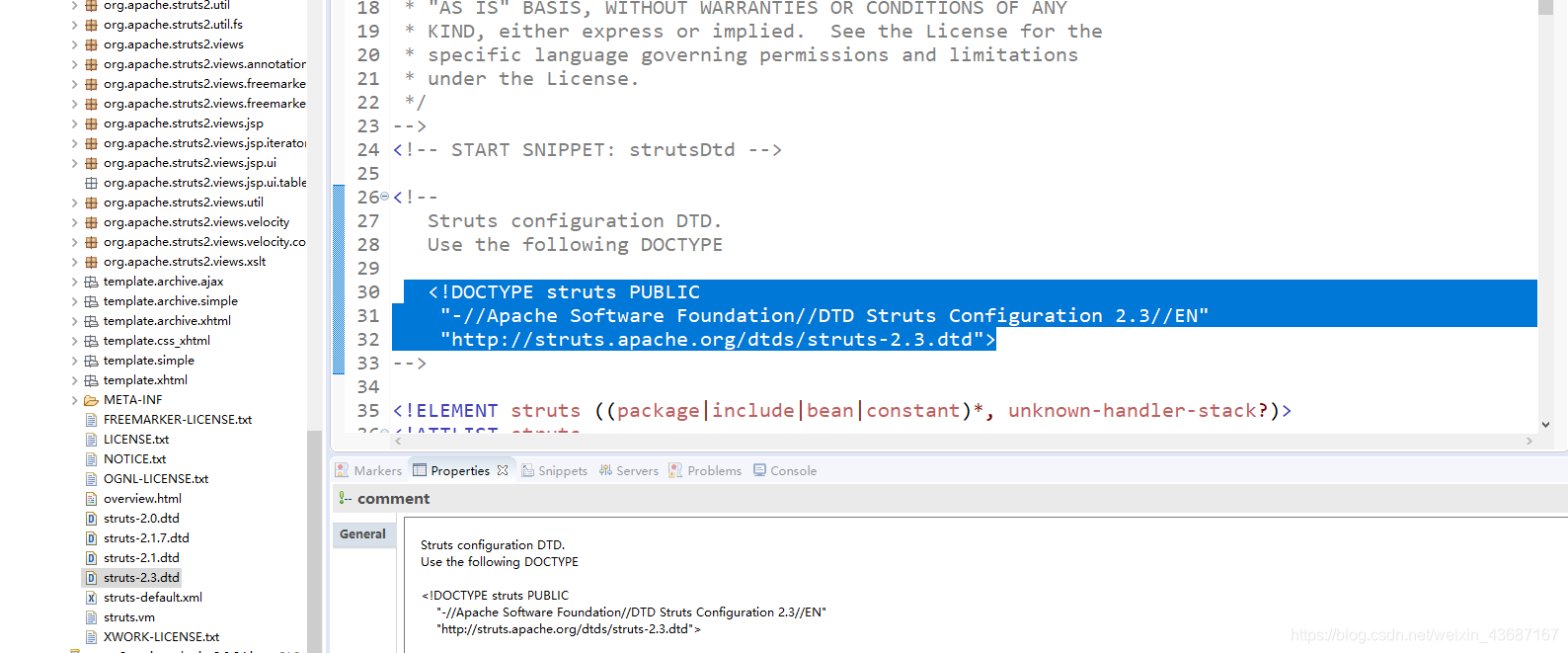The width and height of the screenshot is (1568, 653).
Task: Click the struts-default.xml file icon
Action: click(x=91, y=598)
